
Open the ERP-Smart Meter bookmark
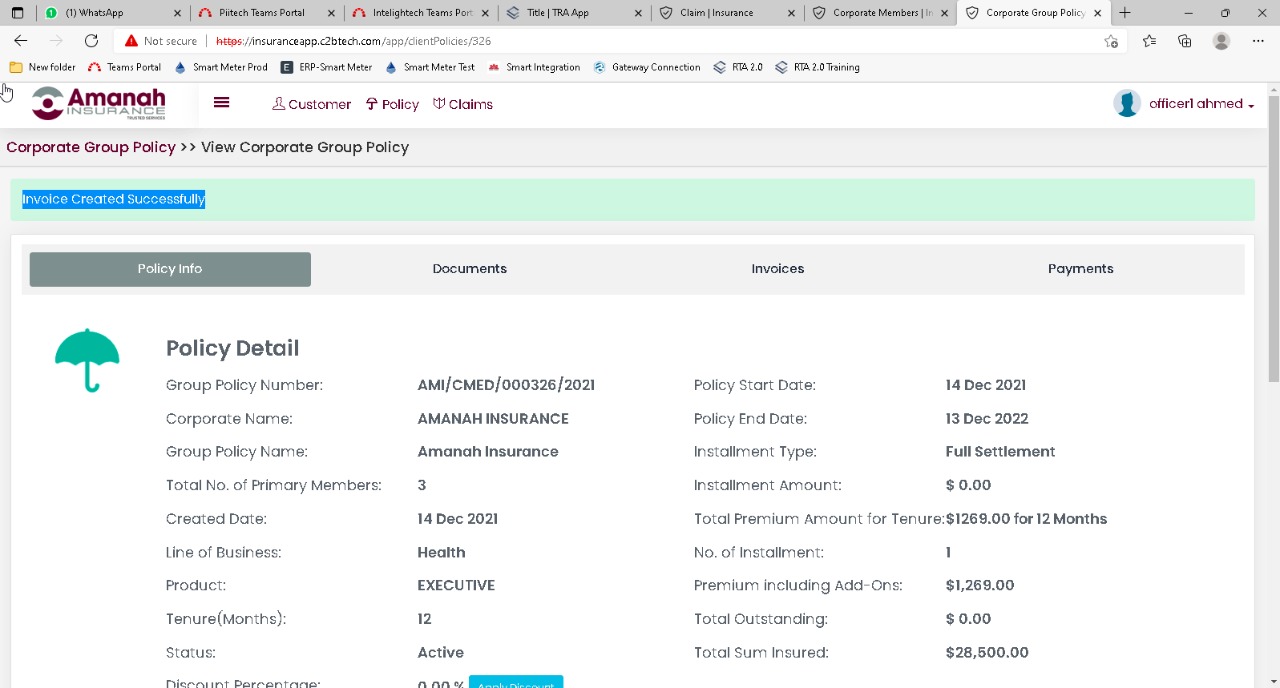coord(326,67)
